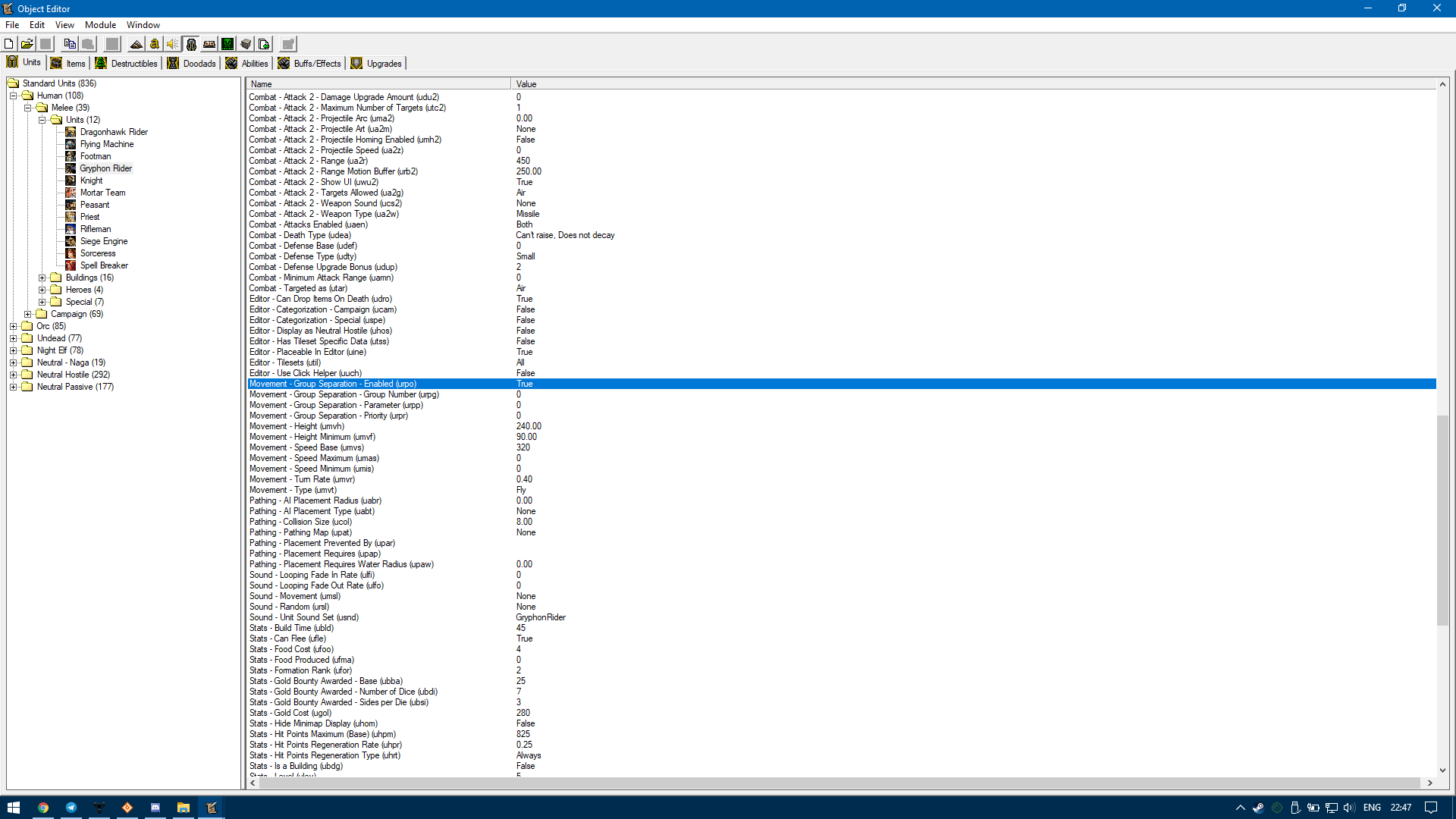Open the Import Manager toolbar icon
The image size is (1456, 819).
pyautogui.click(x=264, y=44)
